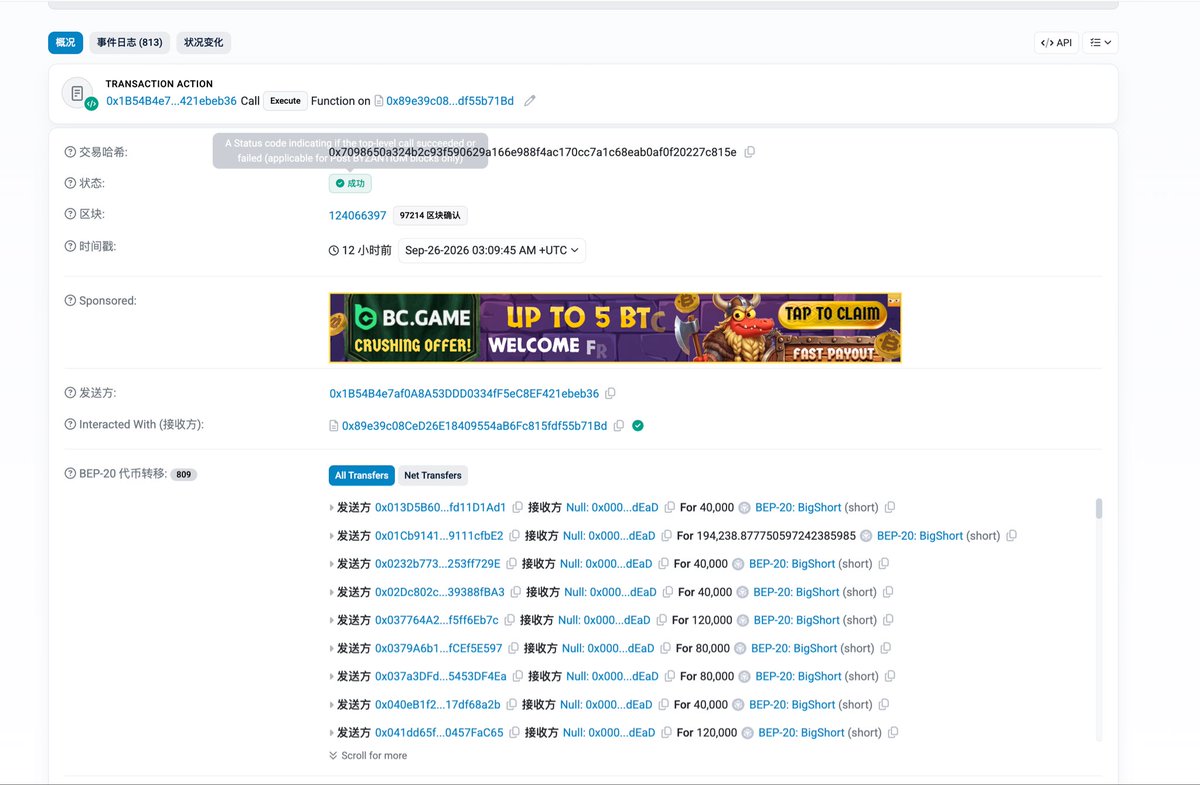Select the Net Transfers tab
The height and width of the screenshot is (785, 1200).
(433, 476)
